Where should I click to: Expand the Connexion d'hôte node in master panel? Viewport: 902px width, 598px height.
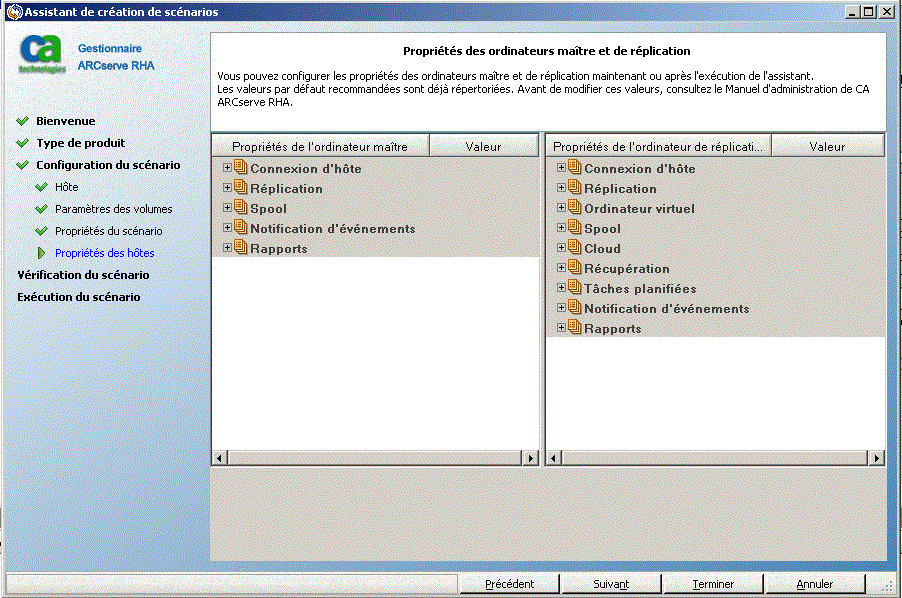point(226,168)
